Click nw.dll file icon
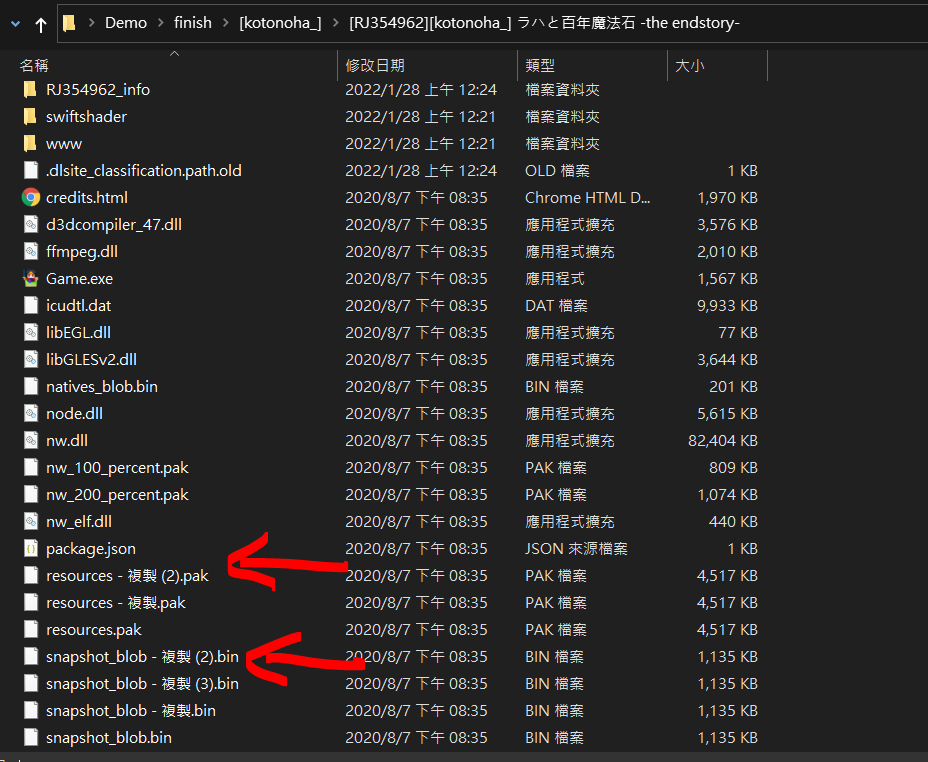 coord(31,440)
